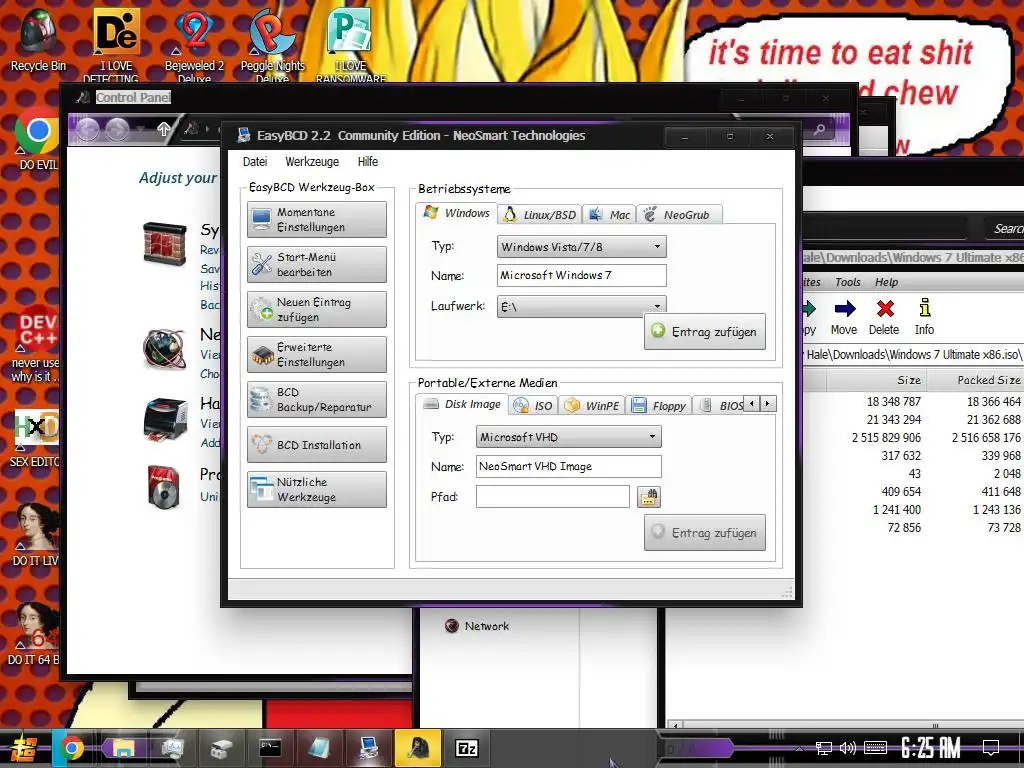Open the I LOVE RANSOMWARE desktop icon
Screen dimensions: 1024x768
(351, 46)
